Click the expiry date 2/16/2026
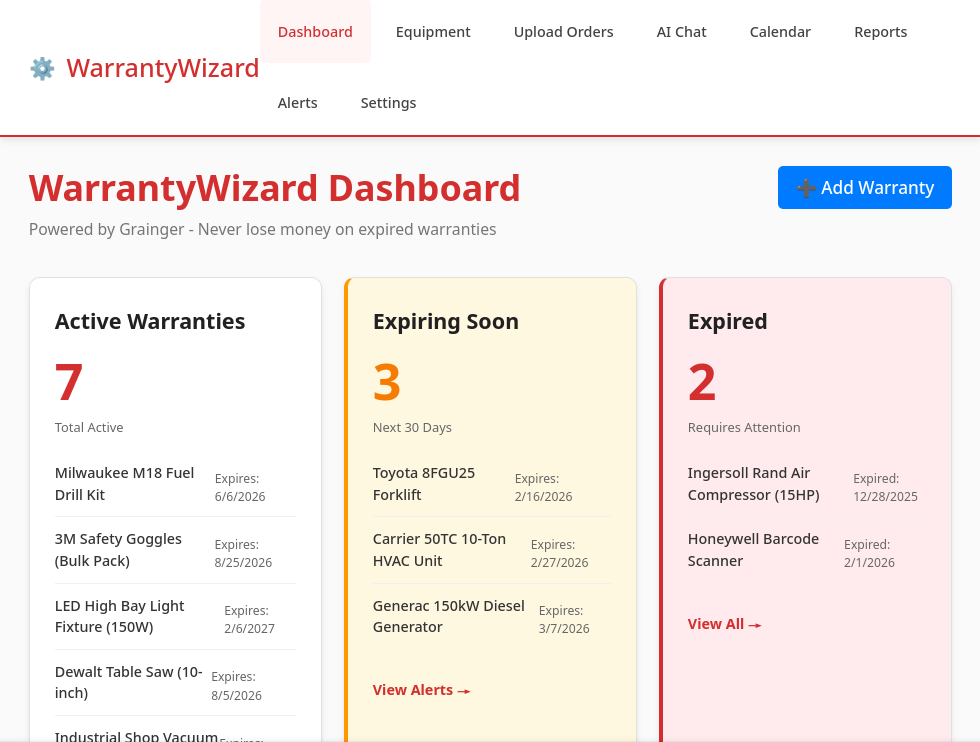Image resolution: width=980 pixels, height=742 pixels. [543, 496]
